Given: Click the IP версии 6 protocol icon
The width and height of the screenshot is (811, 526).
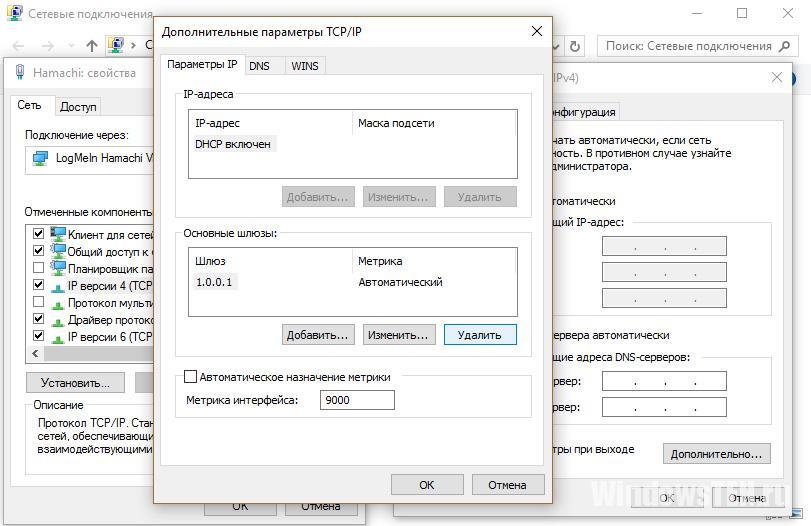Looking at the screenshot, I should pos(58,337).
